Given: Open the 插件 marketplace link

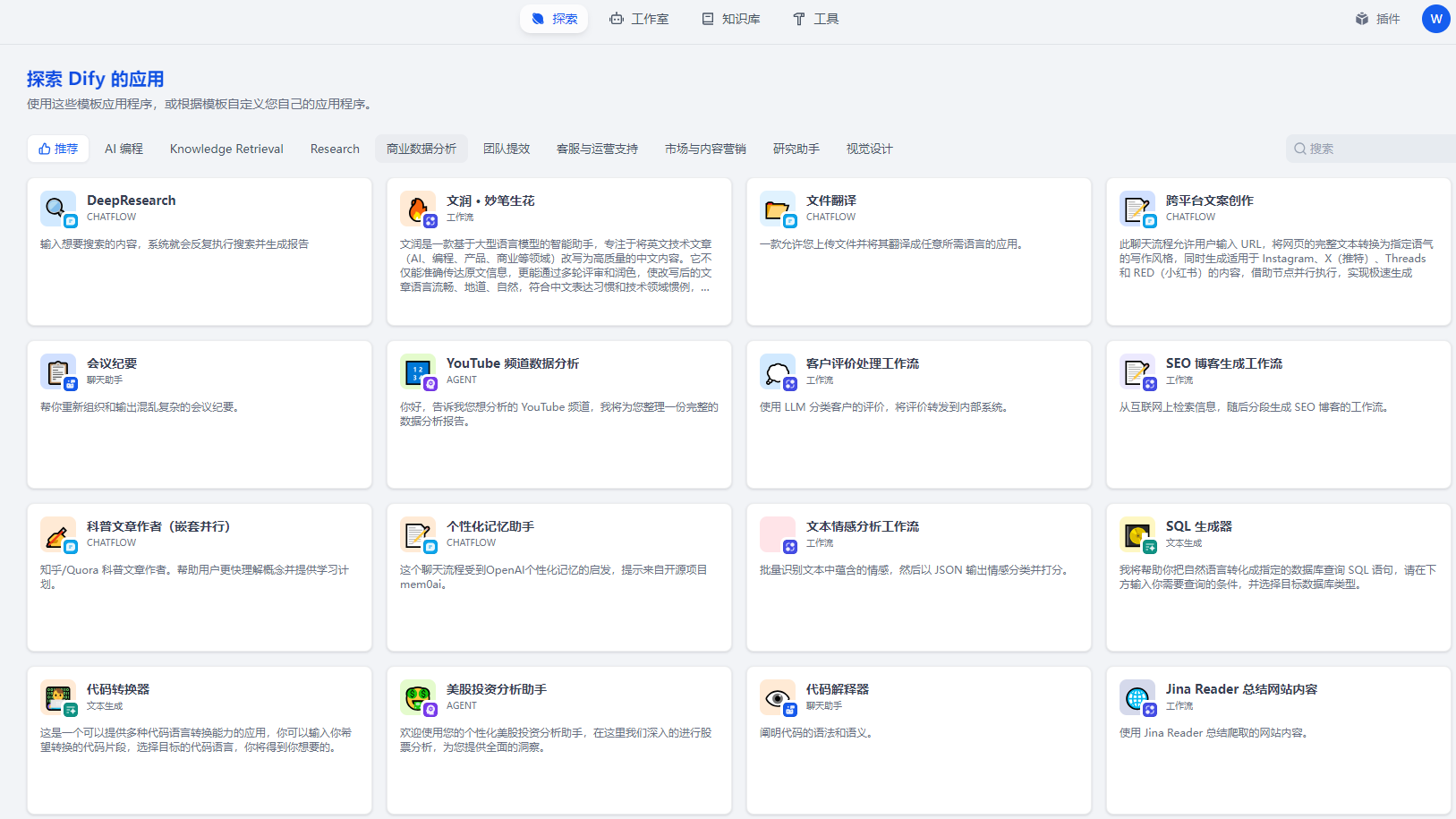Looking at the screenshot, I should 1378,19.
